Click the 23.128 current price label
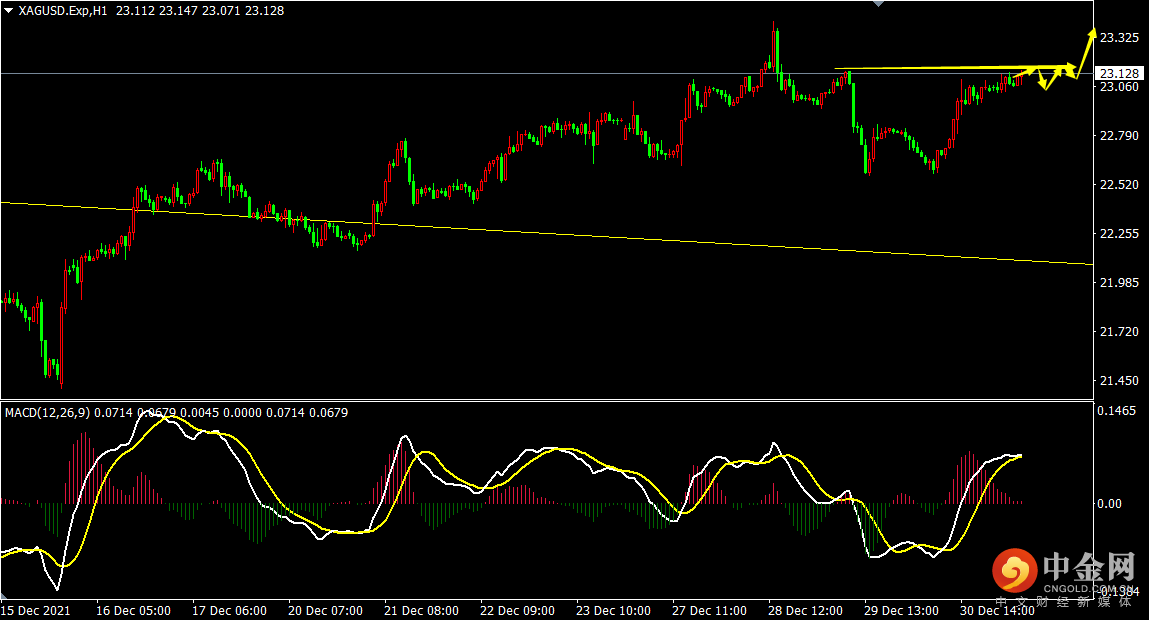 click(1119, 73)
